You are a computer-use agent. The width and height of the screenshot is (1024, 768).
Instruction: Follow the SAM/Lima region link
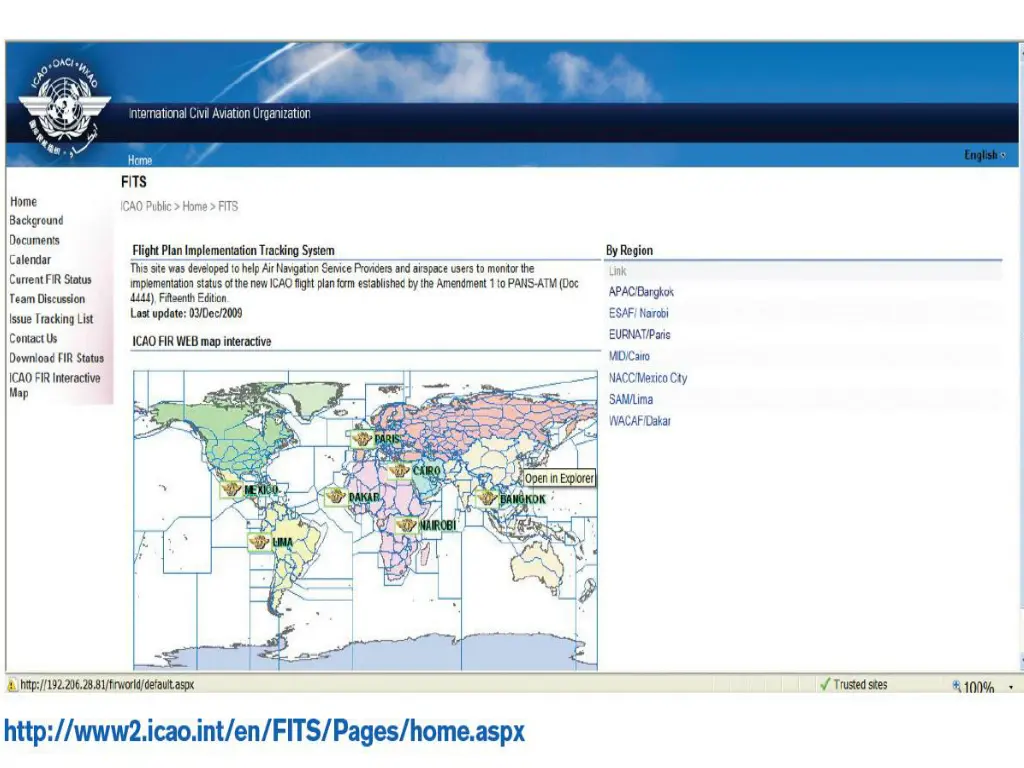[x=631, y=400]
